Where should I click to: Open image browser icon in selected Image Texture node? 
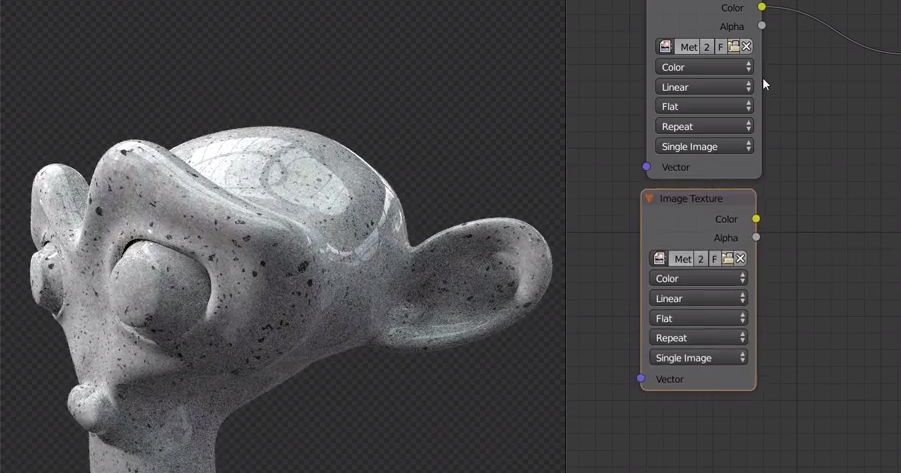[660, 259]
